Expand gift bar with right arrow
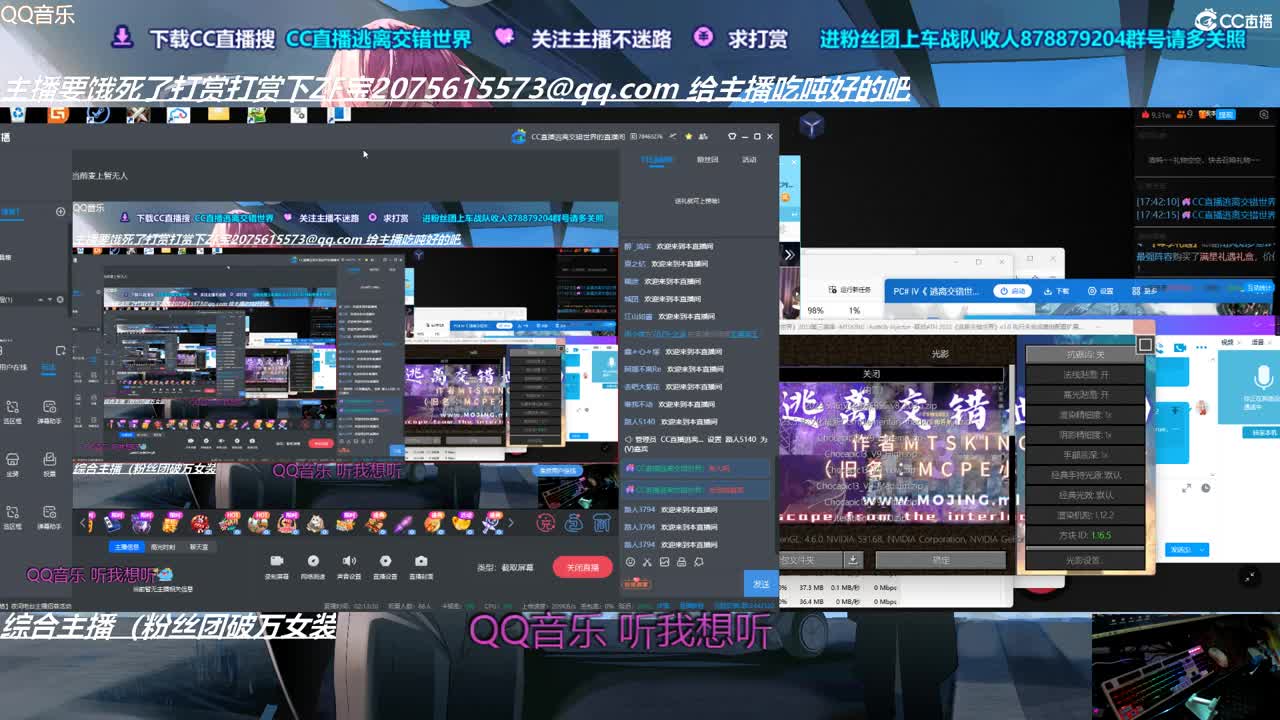The image size is (1280, 720). tap(510, 522)
